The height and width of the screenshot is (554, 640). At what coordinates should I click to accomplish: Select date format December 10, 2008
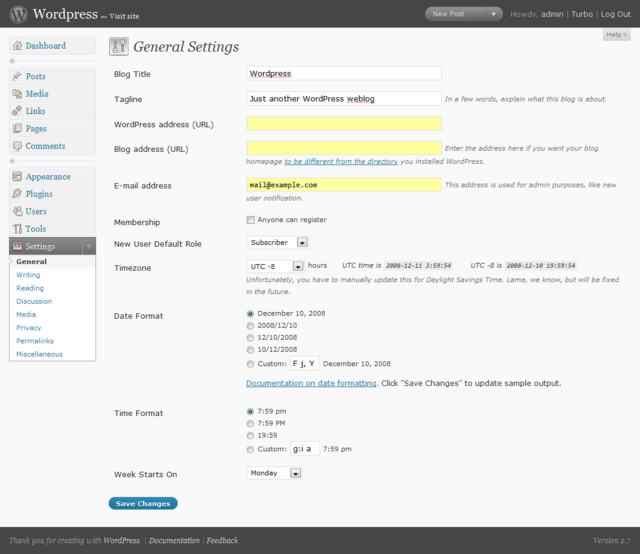point(250,314)
